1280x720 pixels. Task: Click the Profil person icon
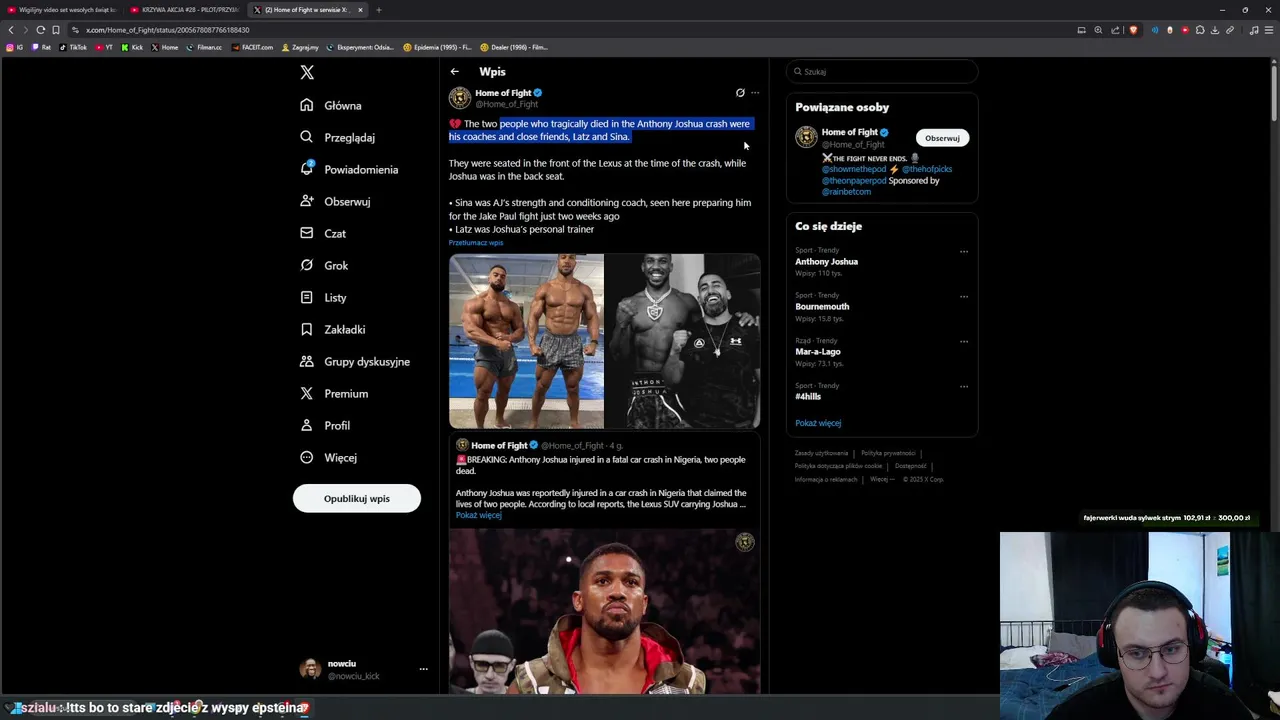pos(306,425)
